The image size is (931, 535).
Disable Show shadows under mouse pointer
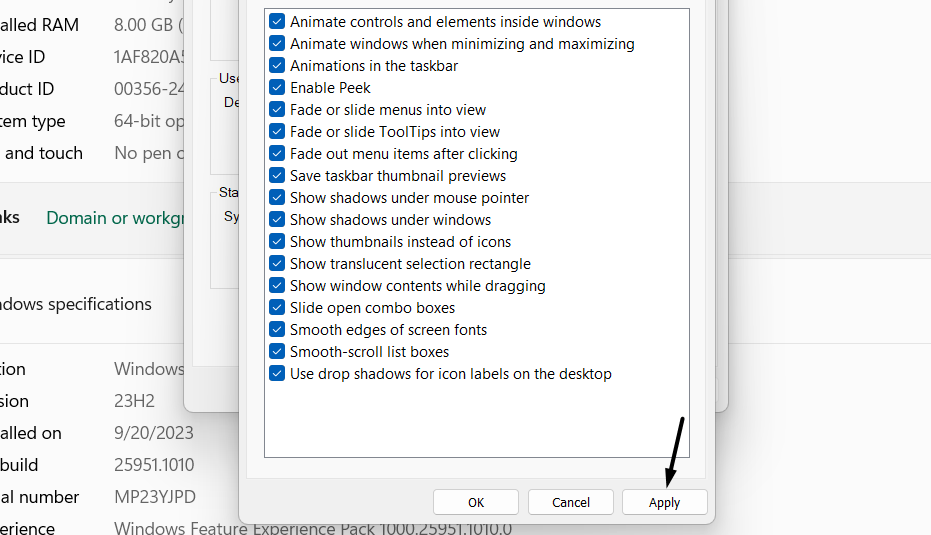(x=277, y=198)
